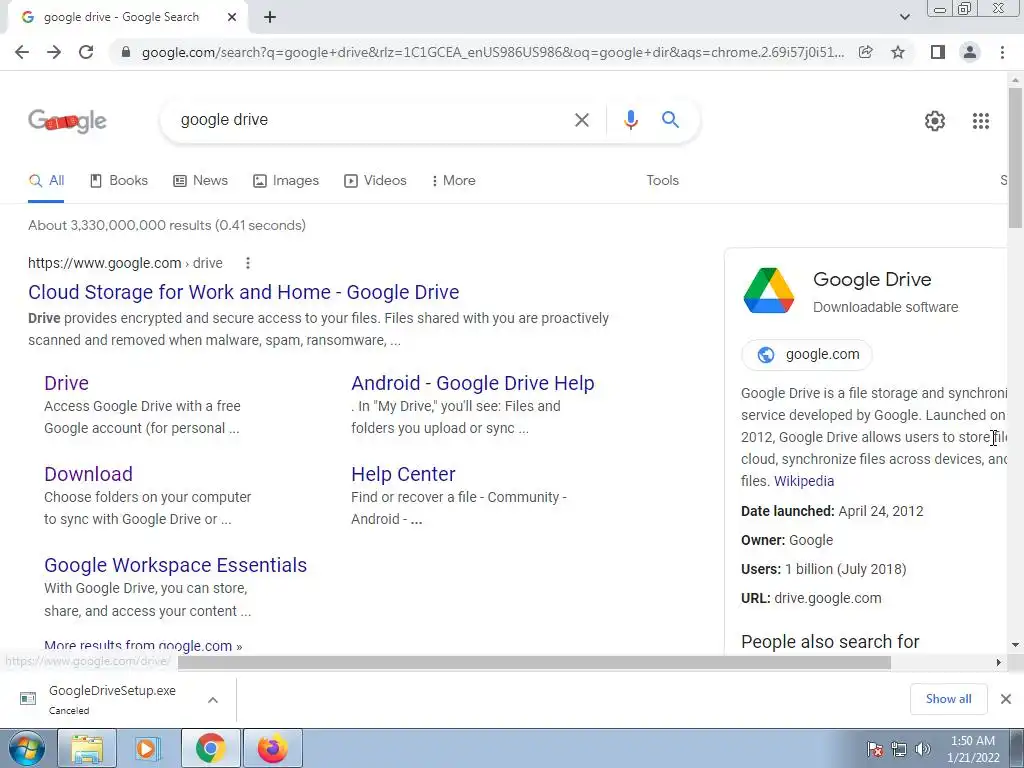This screenshot has width=1024, height=768.
Task: Open the Drive sitelink
Action: (67, 383)
